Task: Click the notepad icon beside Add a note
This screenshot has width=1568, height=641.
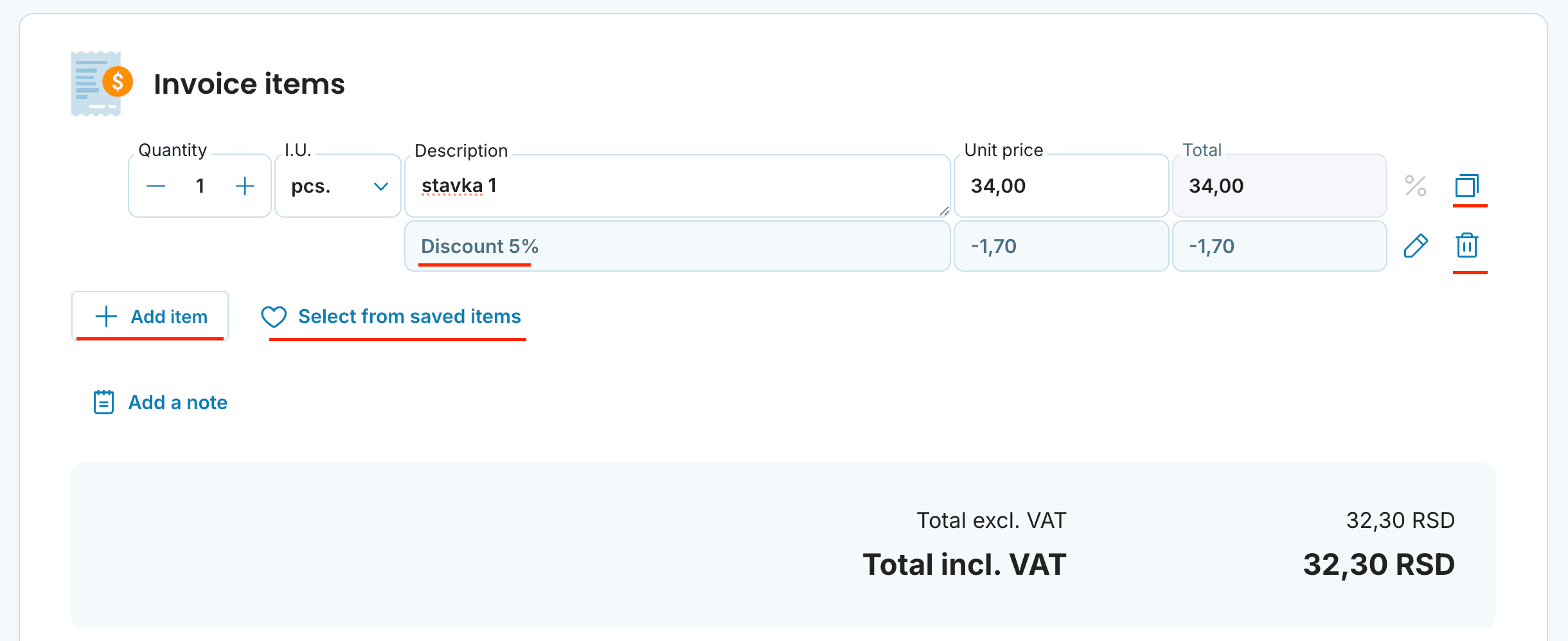Action: tap(104, 402)
